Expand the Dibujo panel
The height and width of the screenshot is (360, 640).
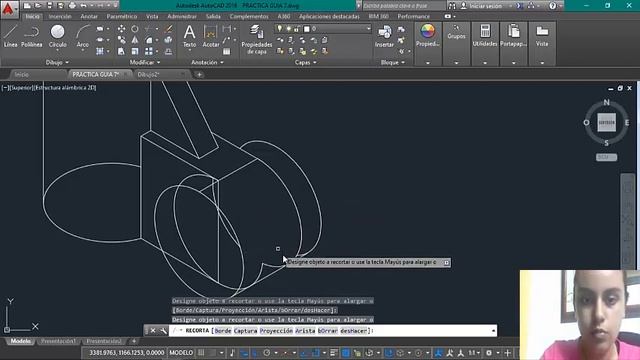click(57, 62)
